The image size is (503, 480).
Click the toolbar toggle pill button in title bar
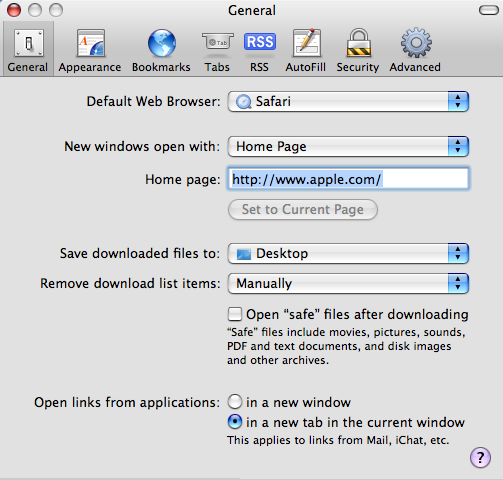(x=489, y=10)
